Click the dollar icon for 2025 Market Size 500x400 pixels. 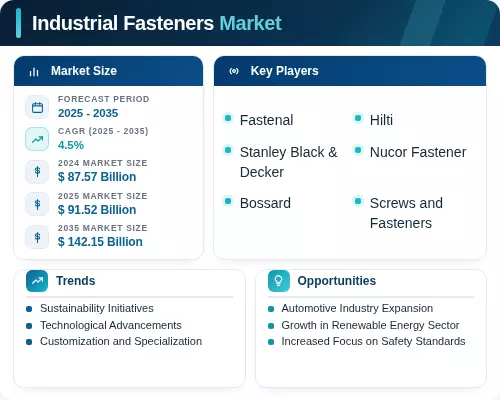tap(37, 204)
